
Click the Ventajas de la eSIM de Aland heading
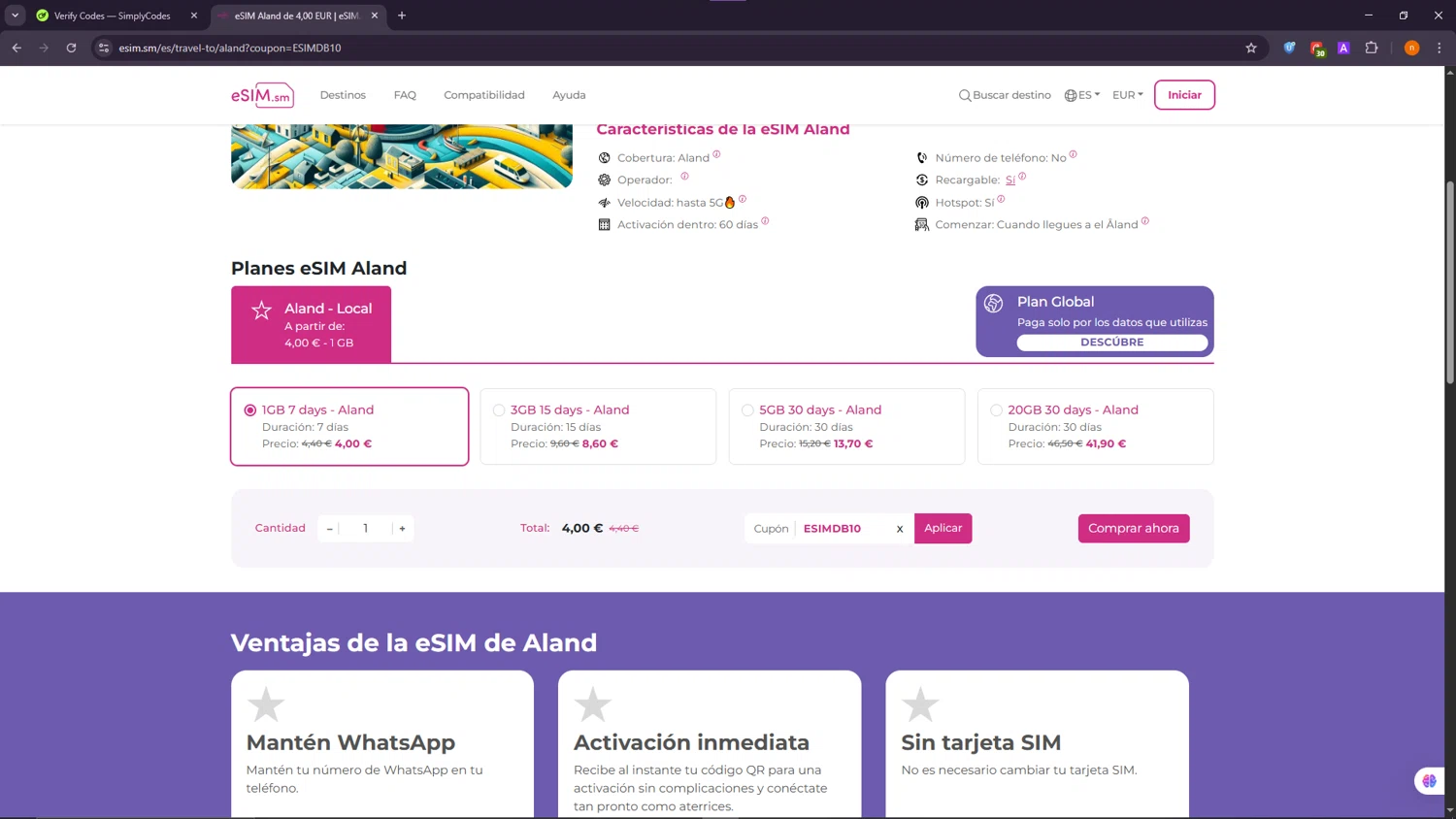tap(414, 642)
